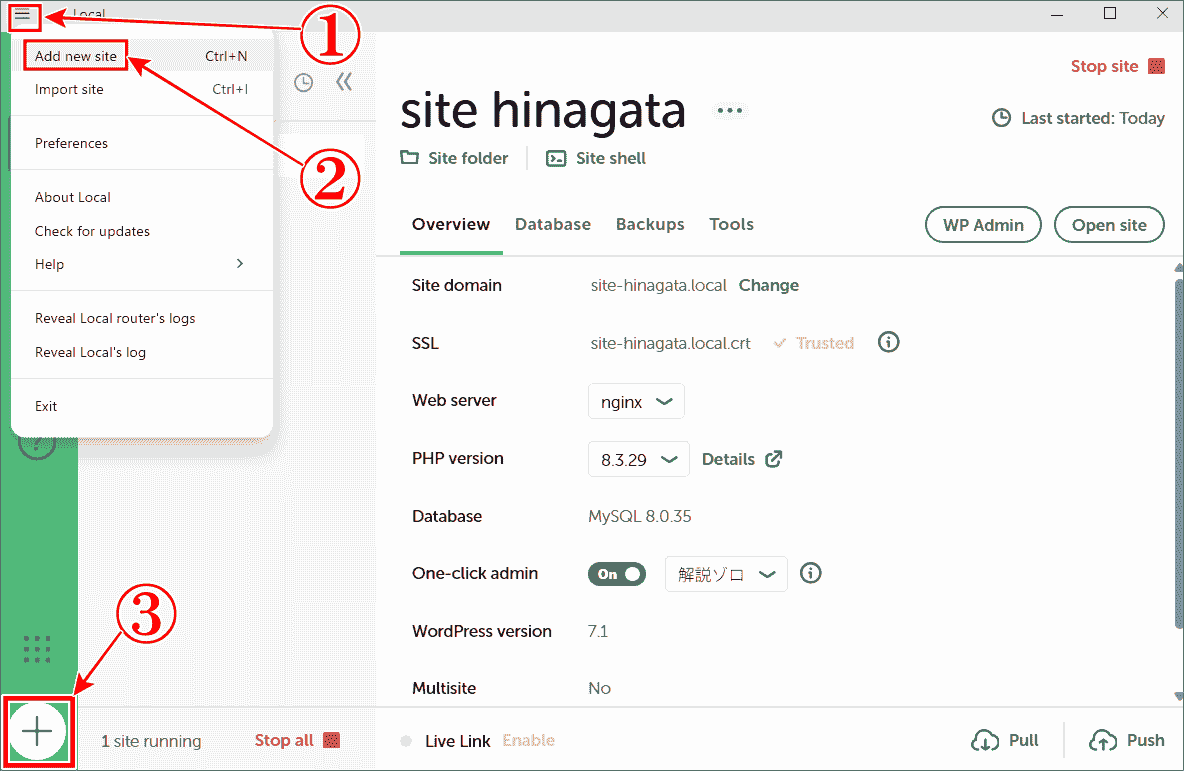1184x771 pixels.
Task: Choose Exit from the menu
Action: [x=141, y=406]
